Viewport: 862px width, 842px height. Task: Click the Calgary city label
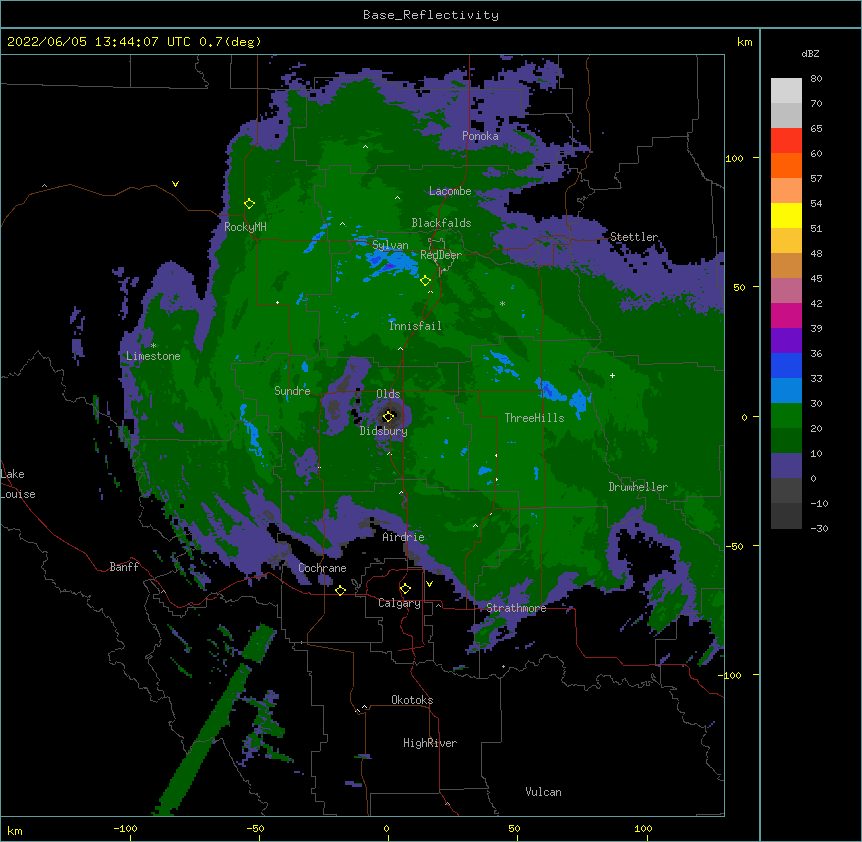[399, 603]
